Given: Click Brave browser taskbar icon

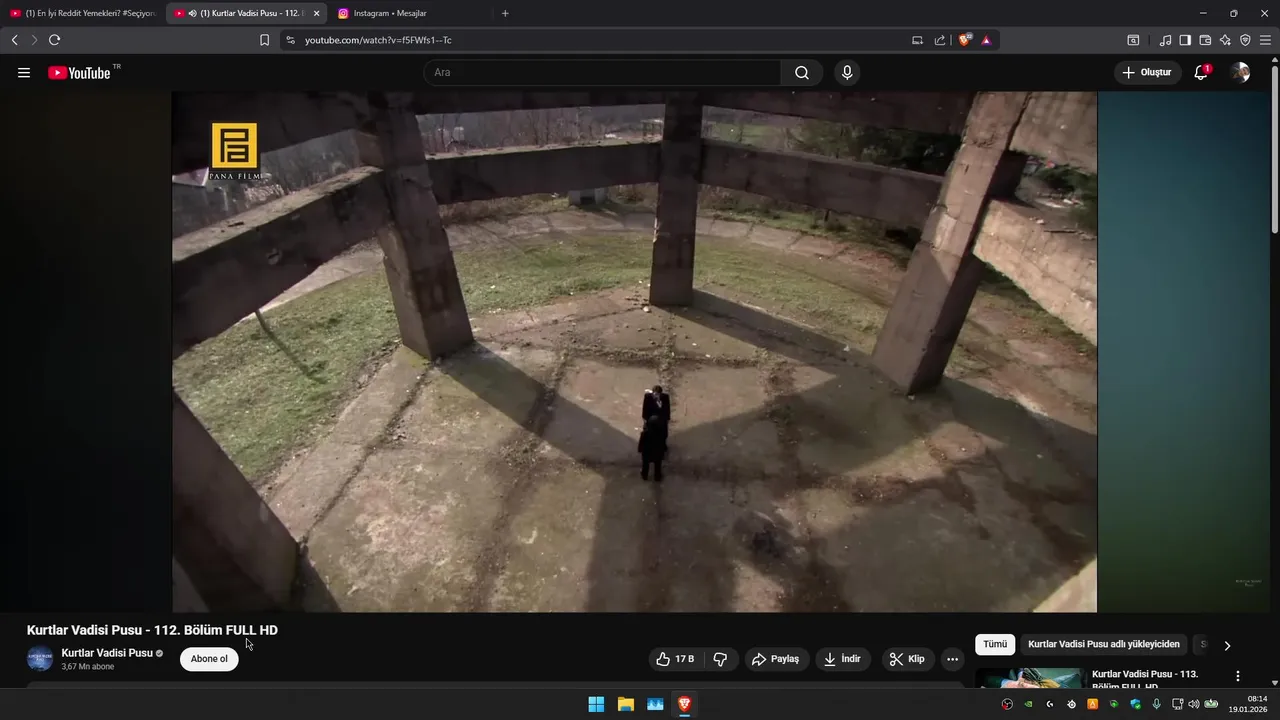Looking at the screenshot, I should (x=684, y=704).
